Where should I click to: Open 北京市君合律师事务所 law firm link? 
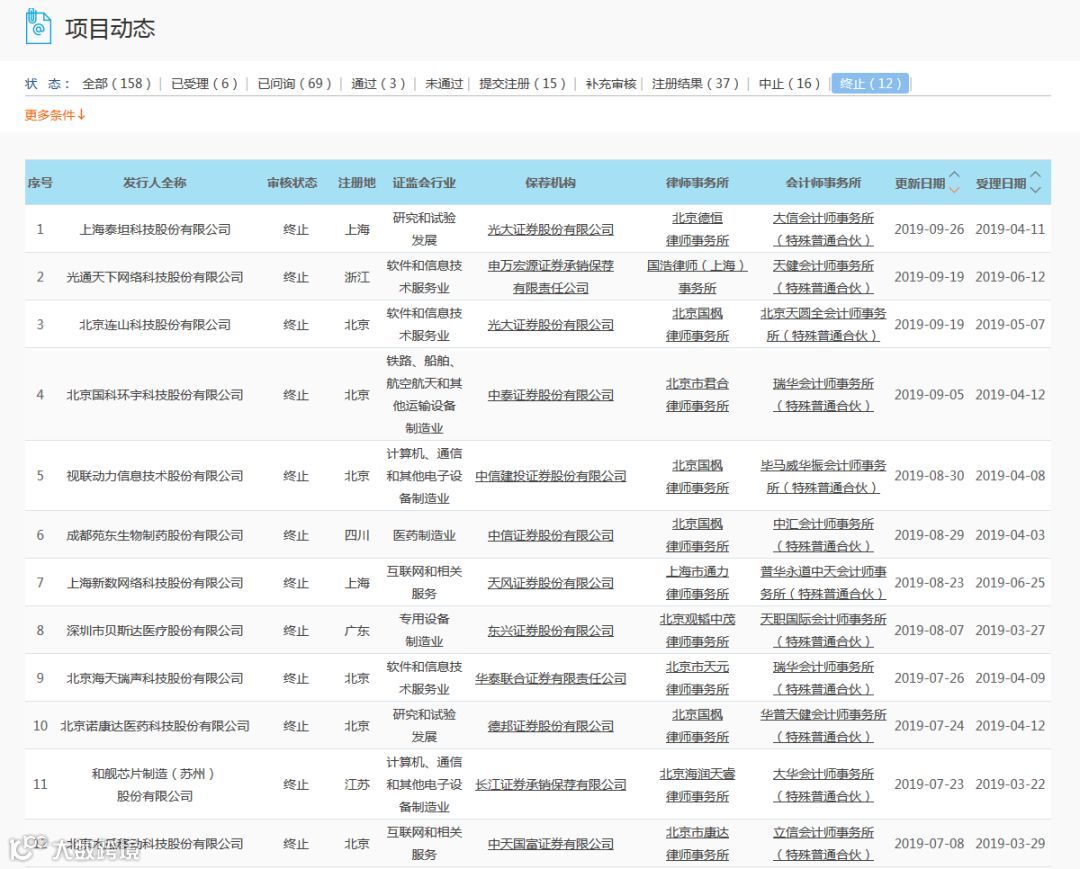pyautogui.click(x=697, y=395)
